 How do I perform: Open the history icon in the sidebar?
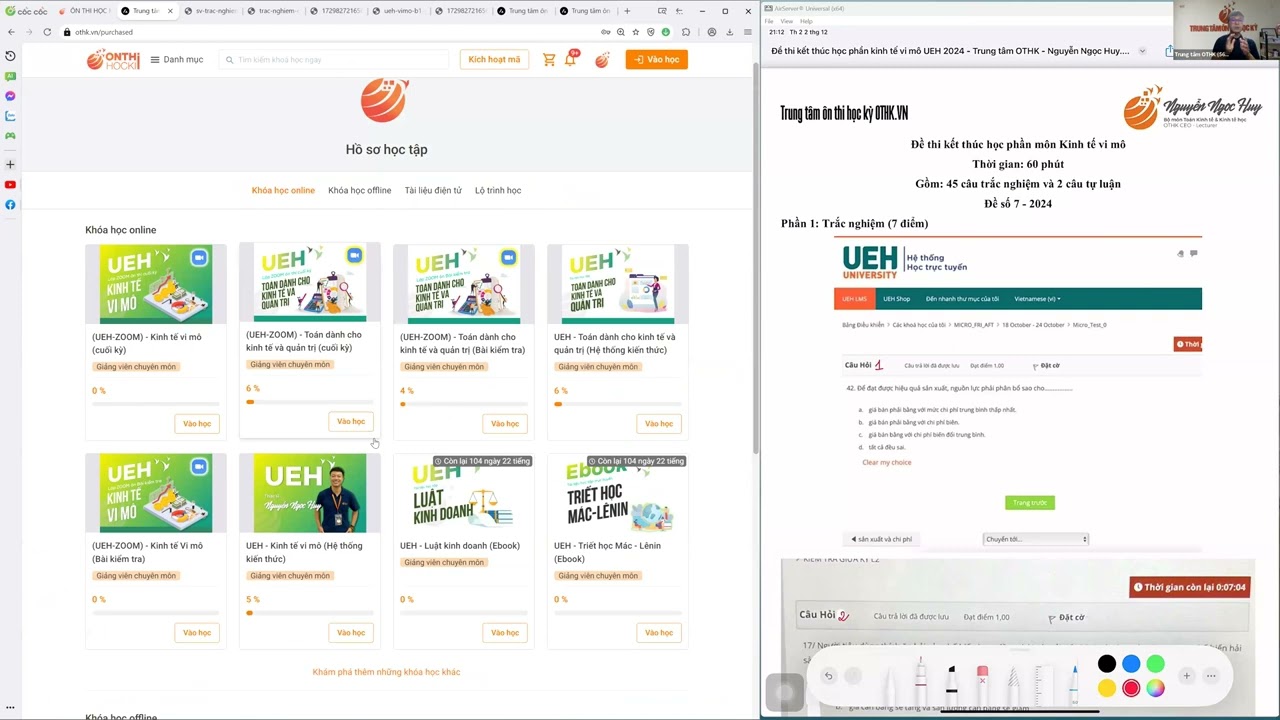pos(10,56)
